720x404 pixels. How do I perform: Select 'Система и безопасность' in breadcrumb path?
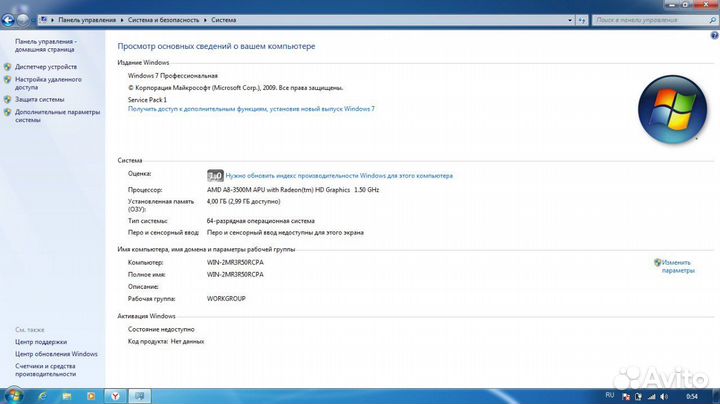(161, 18)
